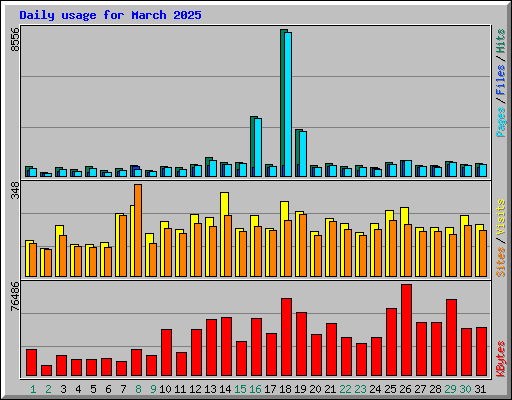Click the hits bar for day 19

(297, 153)
